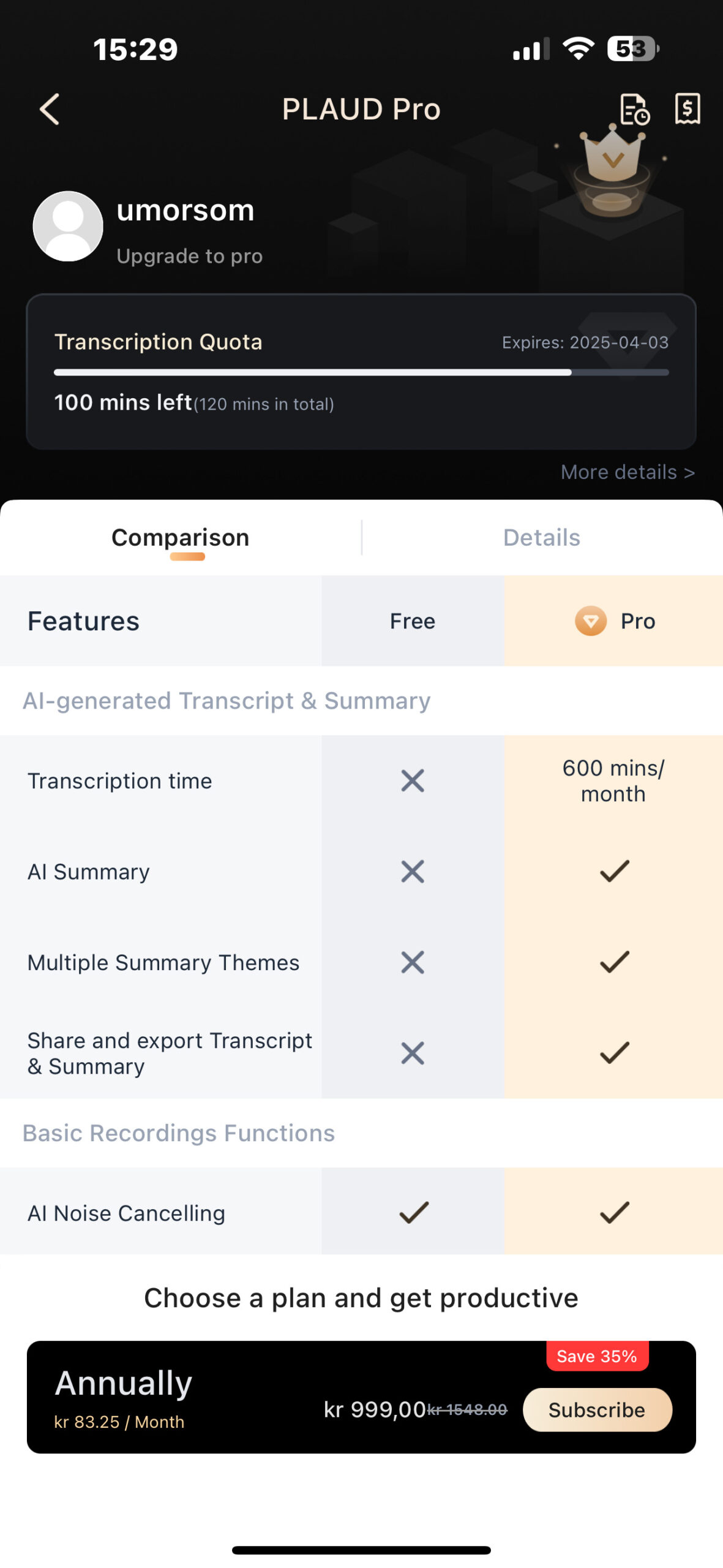The width and height of the screenshot is (723, 1568).
Task: Tap the Subscribe button
Action: [x=597, y=1409]
